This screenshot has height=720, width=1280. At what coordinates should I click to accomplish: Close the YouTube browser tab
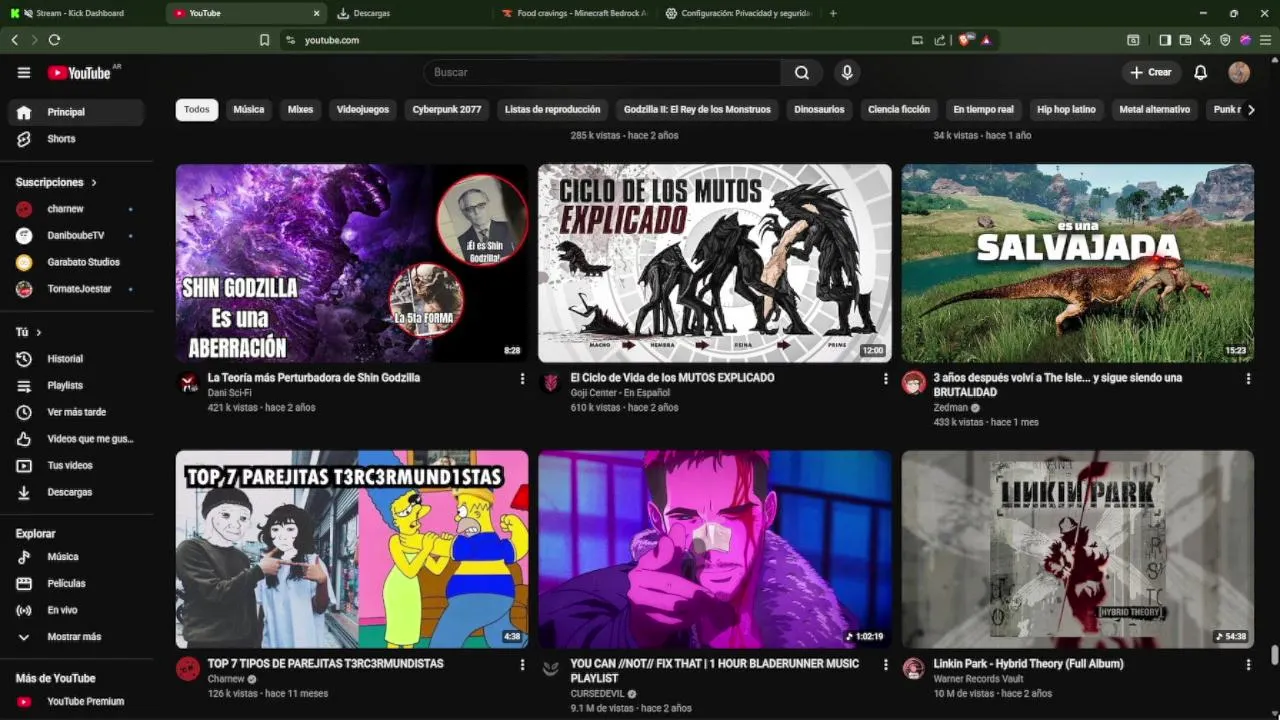(317, 13)
